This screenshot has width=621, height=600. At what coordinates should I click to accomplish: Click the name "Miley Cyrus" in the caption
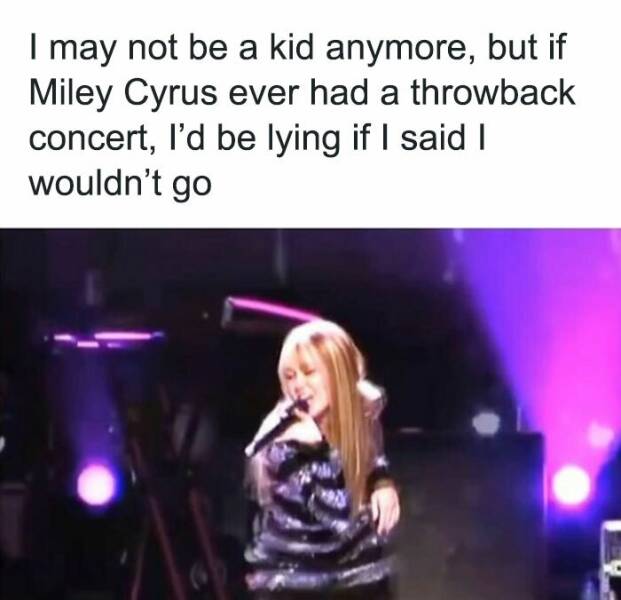[123, 95]
